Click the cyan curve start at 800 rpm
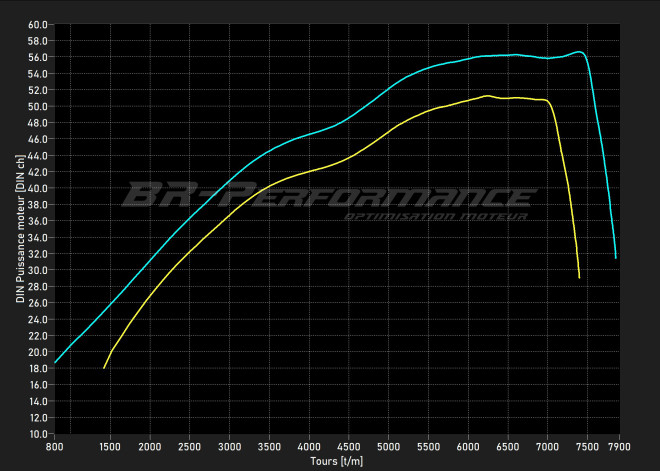 click(56, 363)
